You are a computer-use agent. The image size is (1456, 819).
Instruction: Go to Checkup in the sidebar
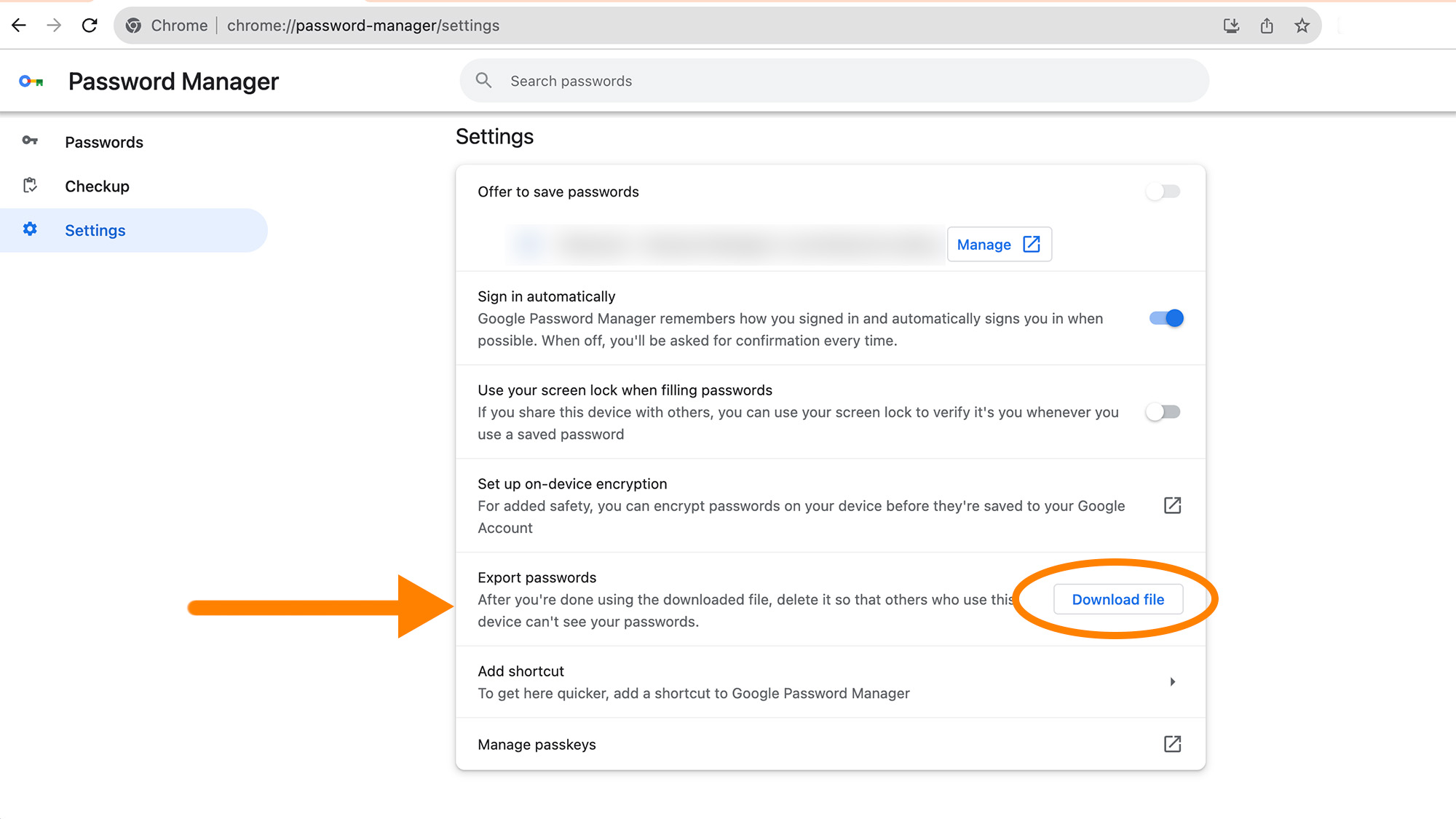click(x=97, y=186)
